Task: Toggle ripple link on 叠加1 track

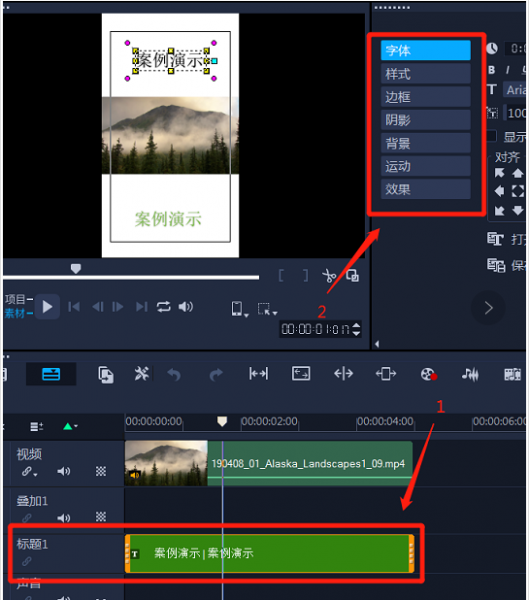Action: [27, 518]
